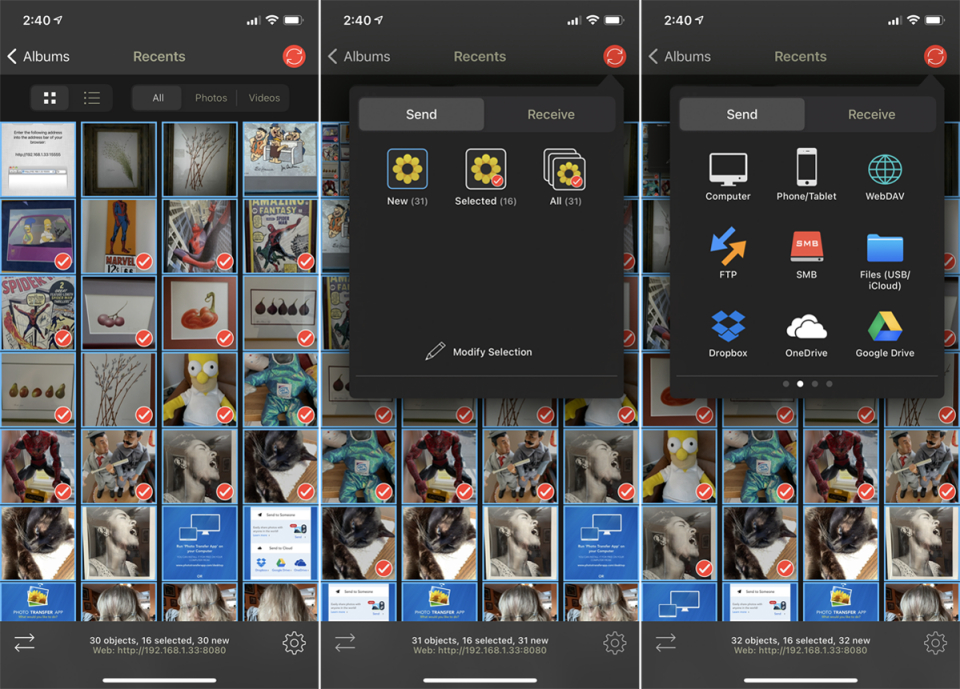Choose the All (31) send option
Screen dimensions: 960x689
click(x=564, y=178)
